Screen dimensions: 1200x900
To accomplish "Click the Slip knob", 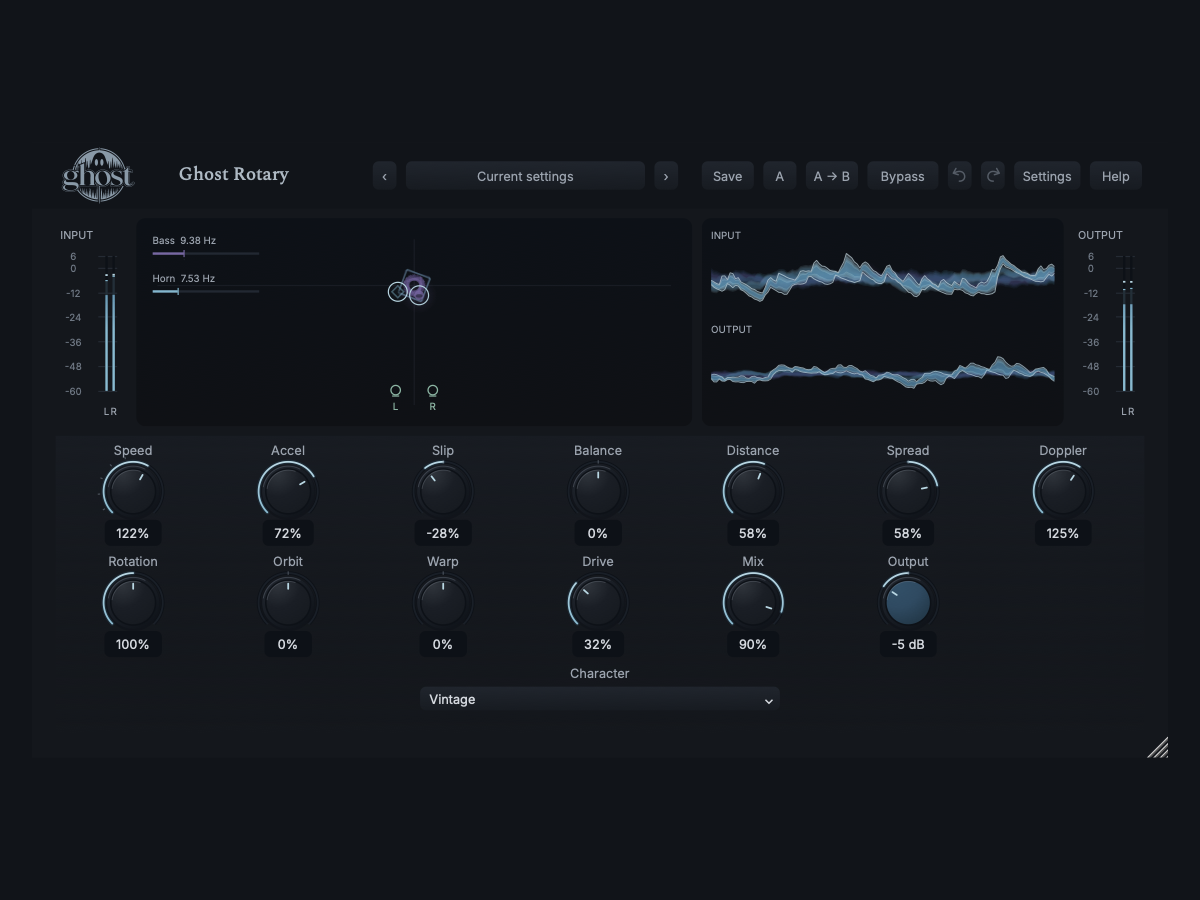I will click(443, 491).
